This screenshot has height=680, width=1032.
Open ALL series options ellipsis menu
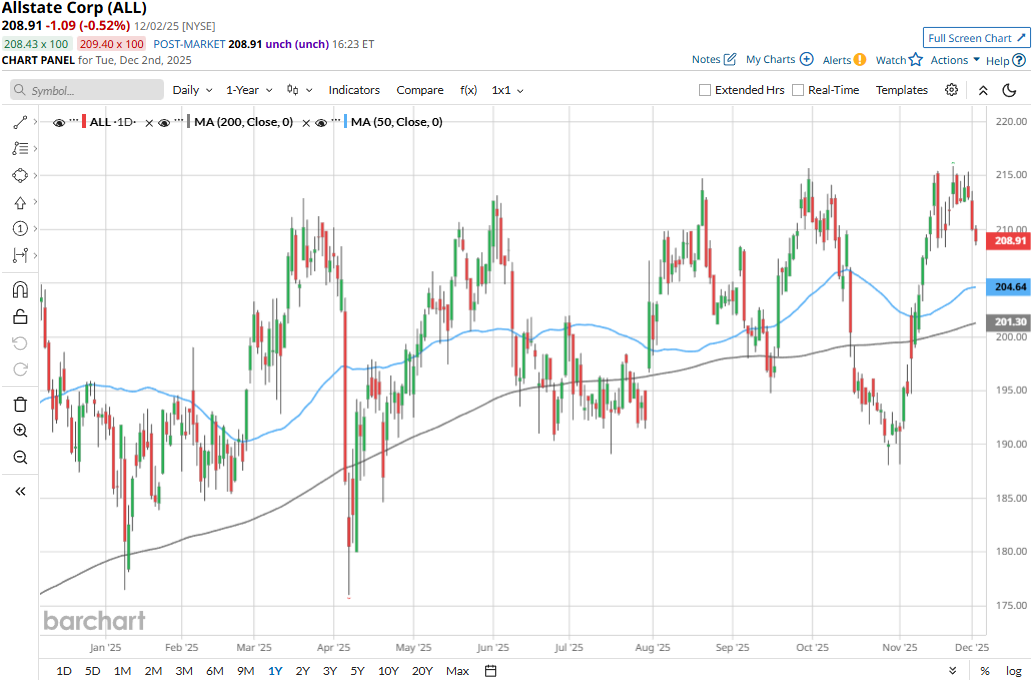click(x=74, y=120)
